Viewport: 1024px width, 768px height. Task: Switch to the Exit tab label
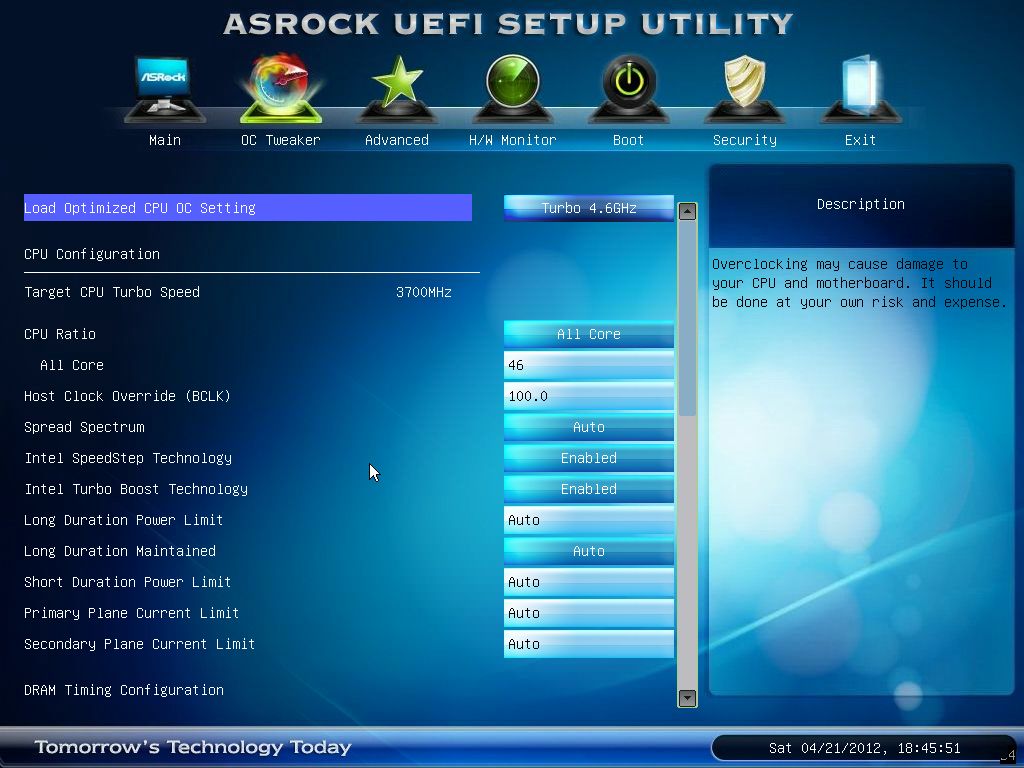point(860,140)
